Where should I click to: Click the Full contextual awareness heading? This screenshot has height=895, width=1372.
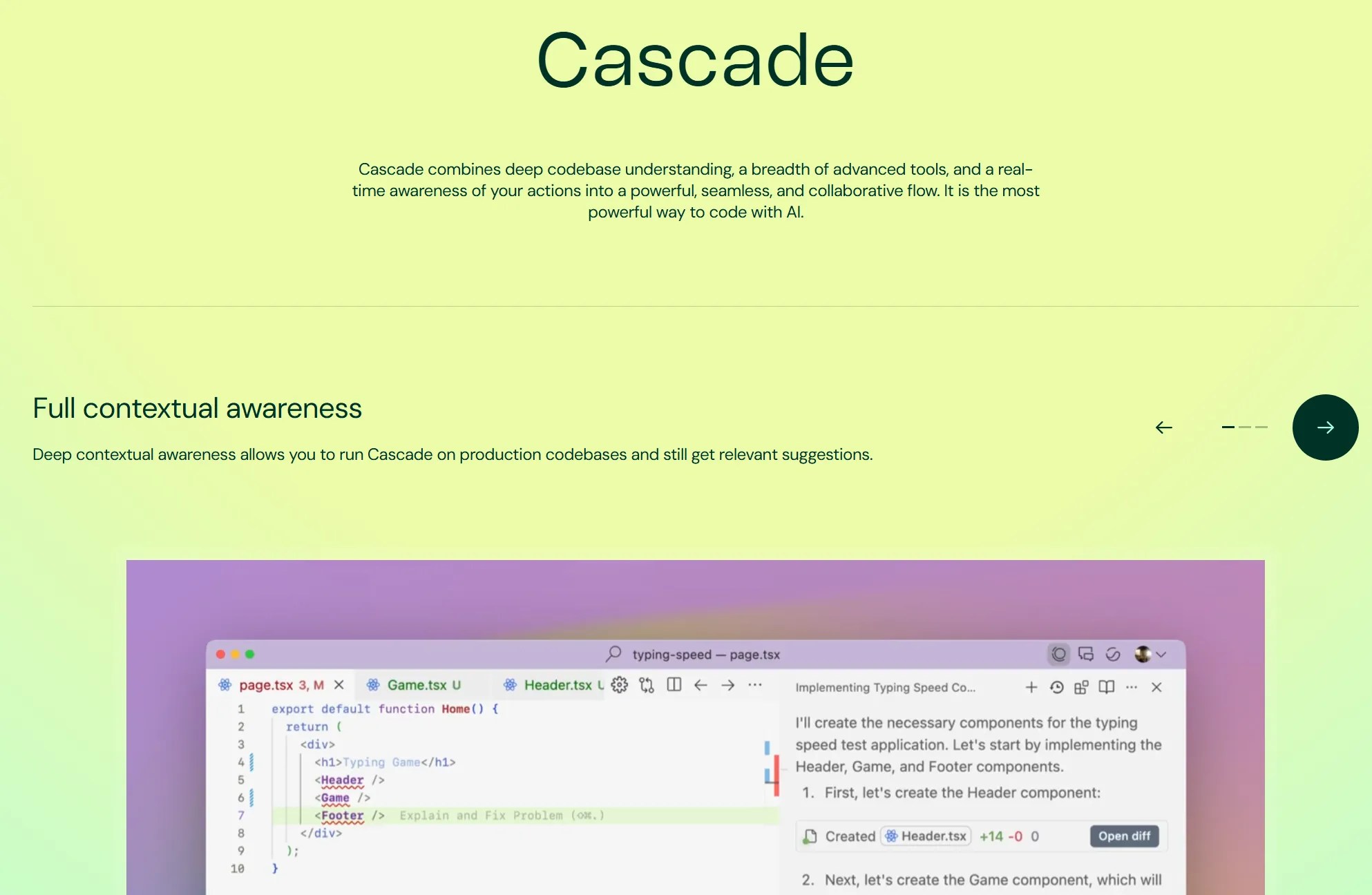click(x=197, y=408)
